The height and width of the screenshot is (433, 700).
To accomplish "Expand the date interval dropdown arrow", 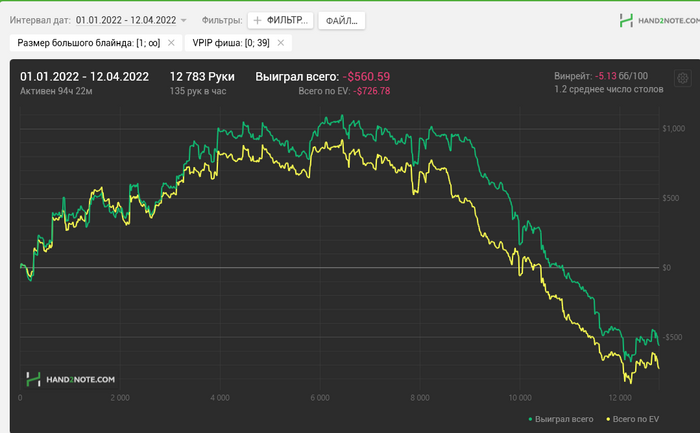I will coord(183,21).
